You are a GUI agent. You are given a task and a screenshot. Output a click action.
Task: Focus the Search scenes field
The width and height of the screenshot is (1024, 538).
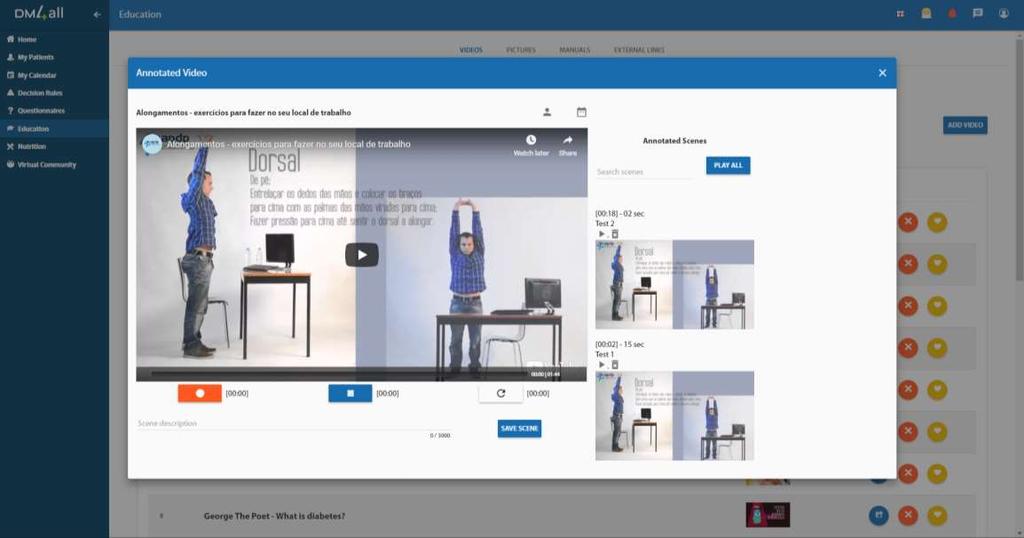click(x=643, y=172)
